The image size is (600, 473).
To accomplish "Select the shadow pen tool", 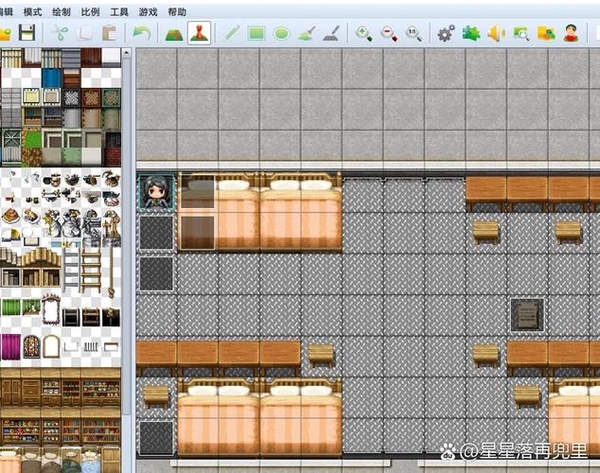I will 331,33.
